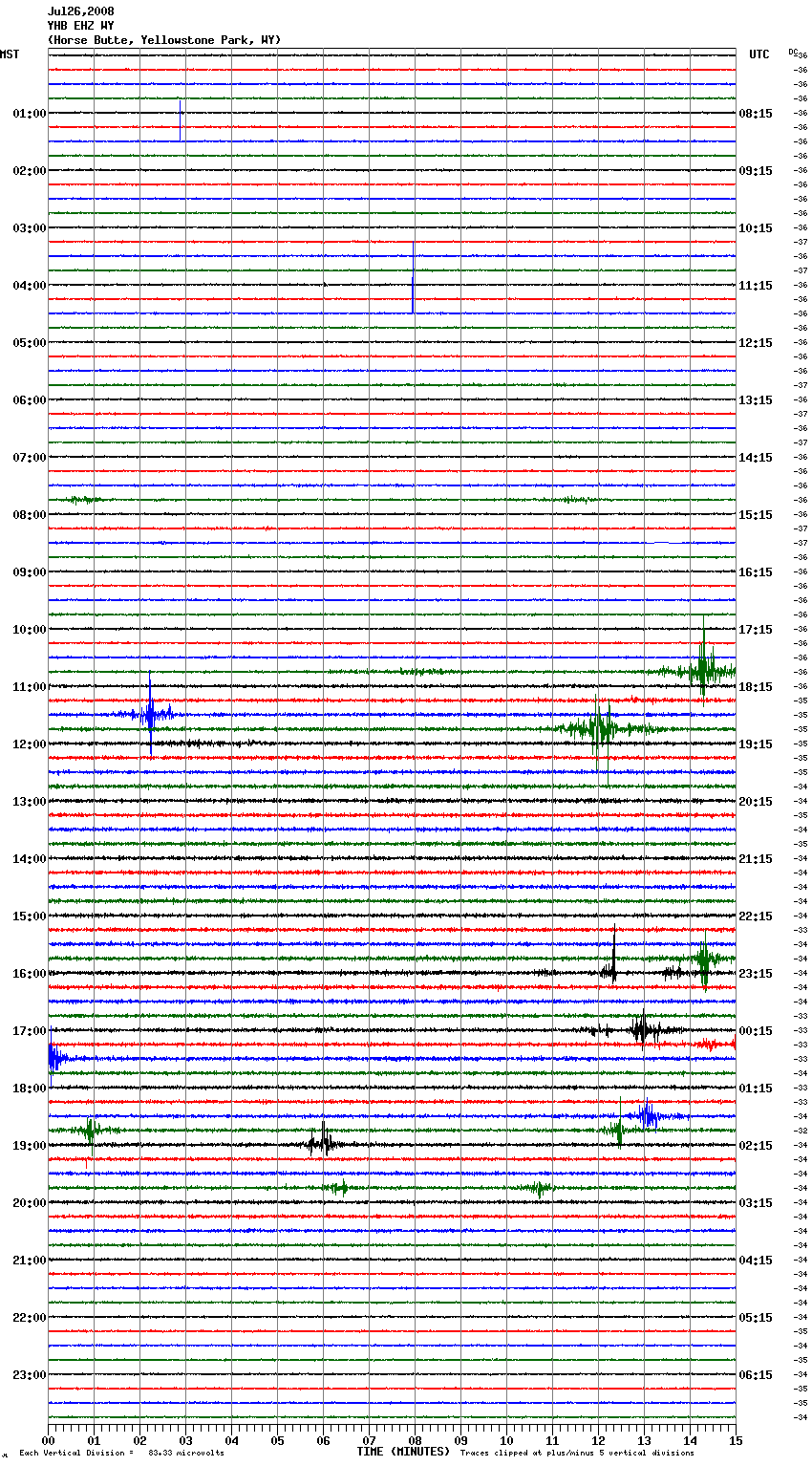Select the 10:00 MST time label

click(x=30, y=630)
